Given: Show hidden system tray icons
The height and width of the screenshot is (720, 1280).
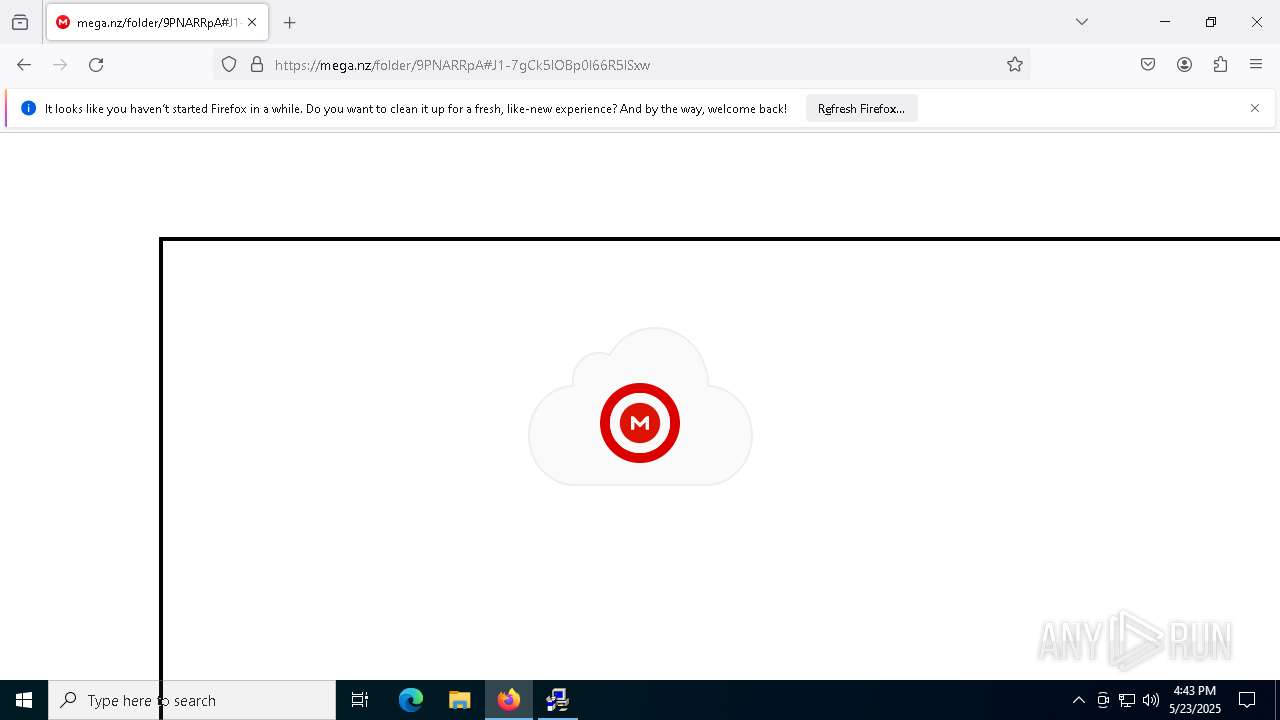Looking at the screenshot, I should tap(1078, 700).
